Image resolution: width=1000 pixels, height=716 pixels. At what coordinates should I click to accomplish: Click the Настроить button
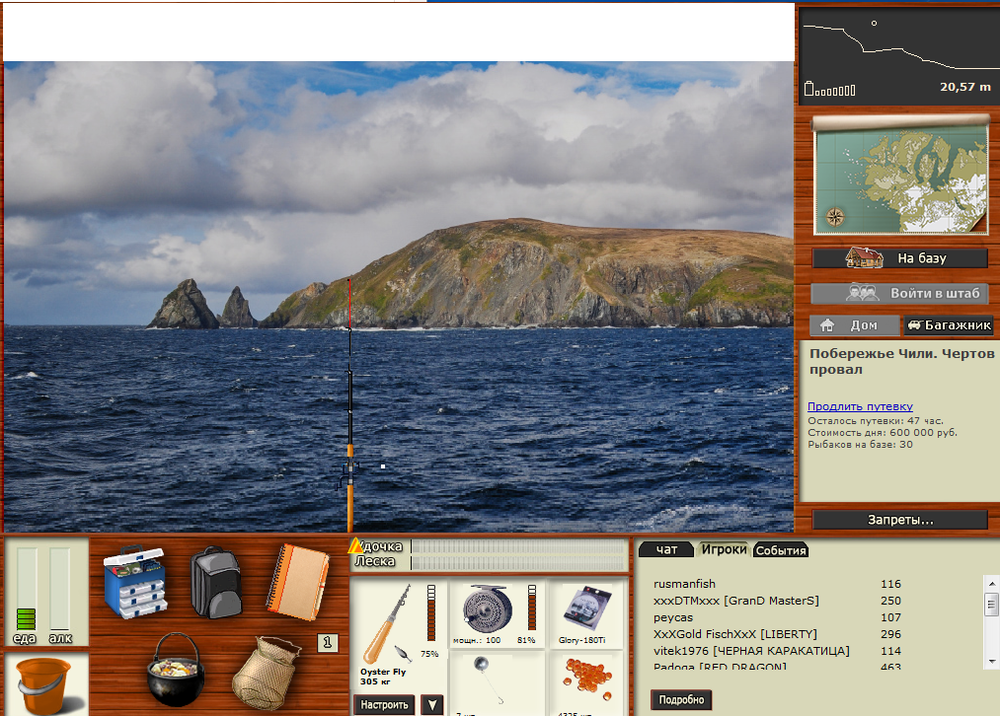click(x=384, y=705)
